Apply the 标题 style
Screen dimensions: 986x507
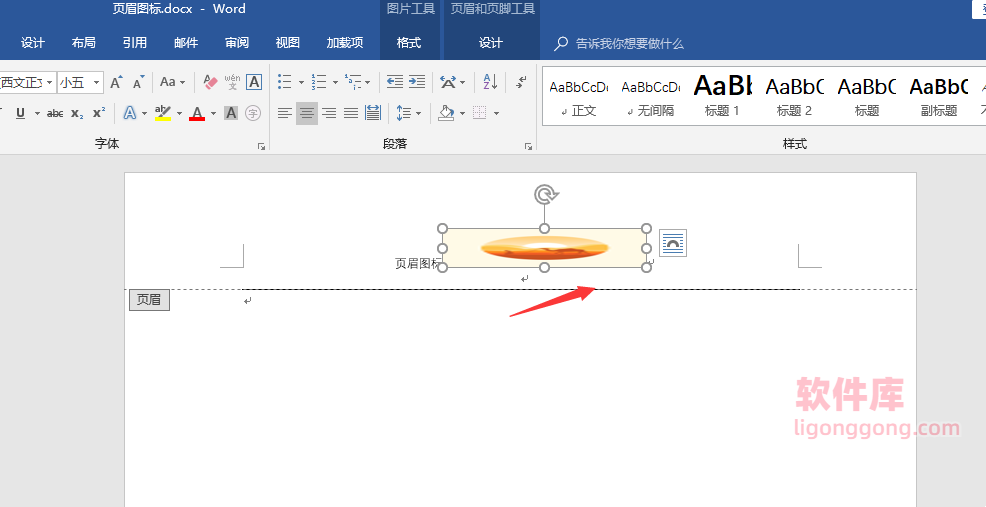click(867, 96)
